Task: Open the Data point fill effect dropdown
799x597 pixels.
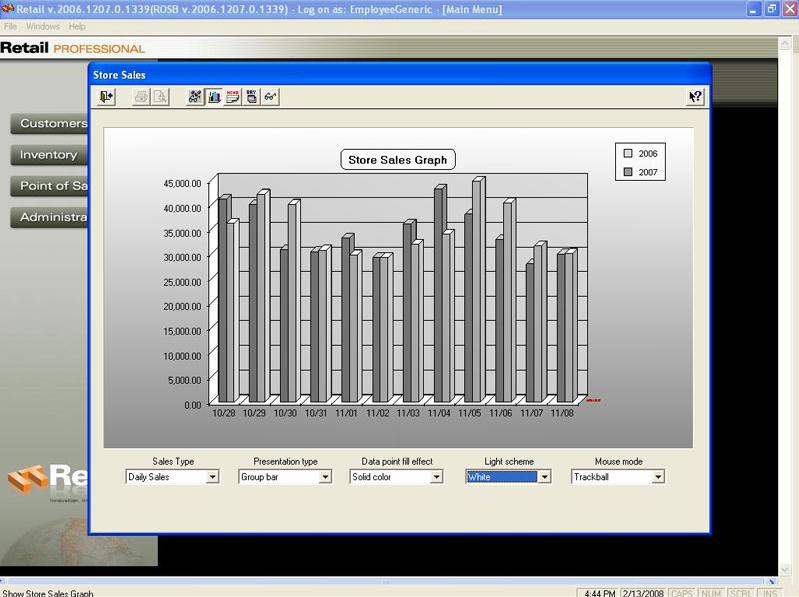Action: tap(436, 477)
